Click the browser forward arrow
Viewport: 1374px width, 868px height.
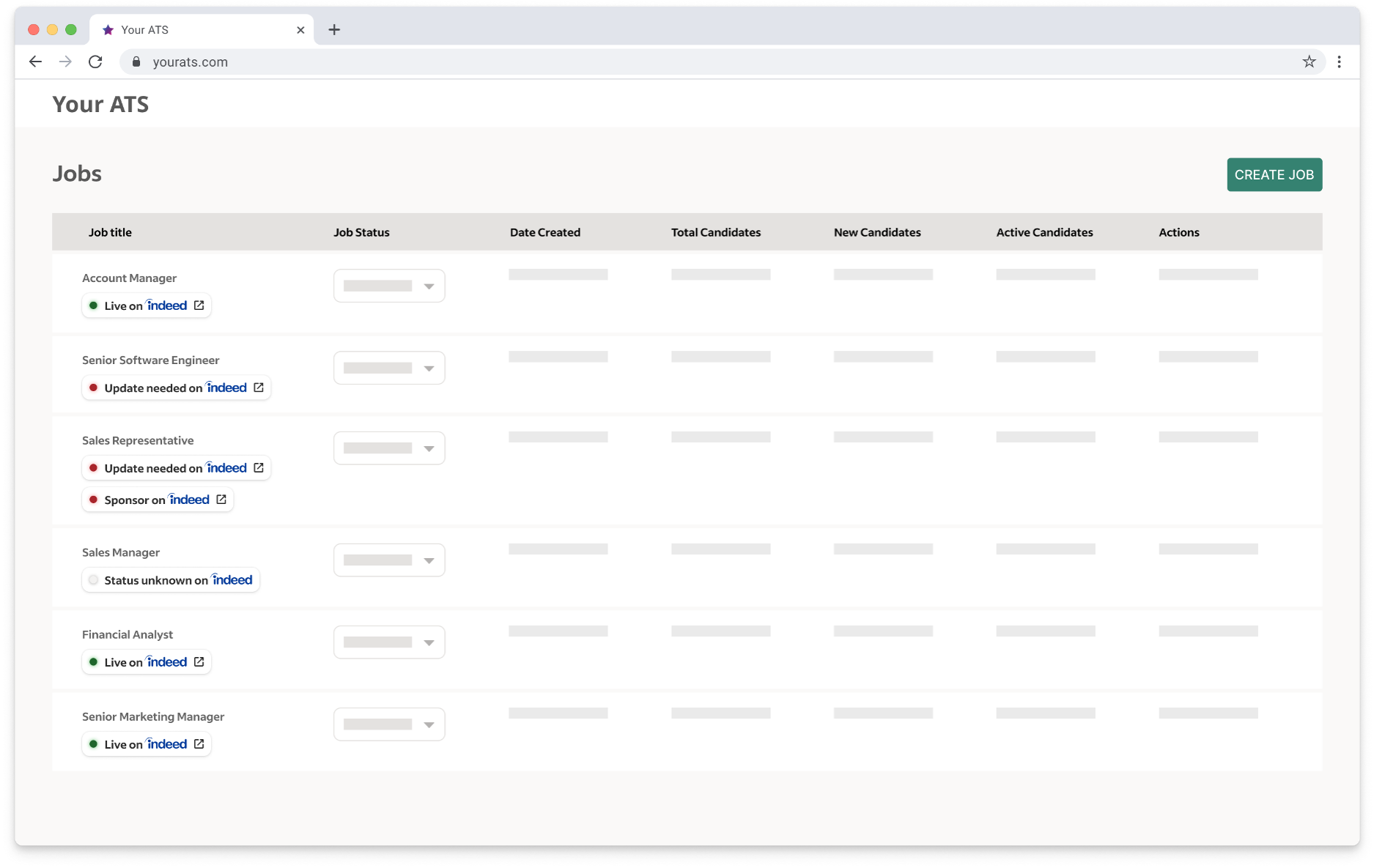click(65, 62)
